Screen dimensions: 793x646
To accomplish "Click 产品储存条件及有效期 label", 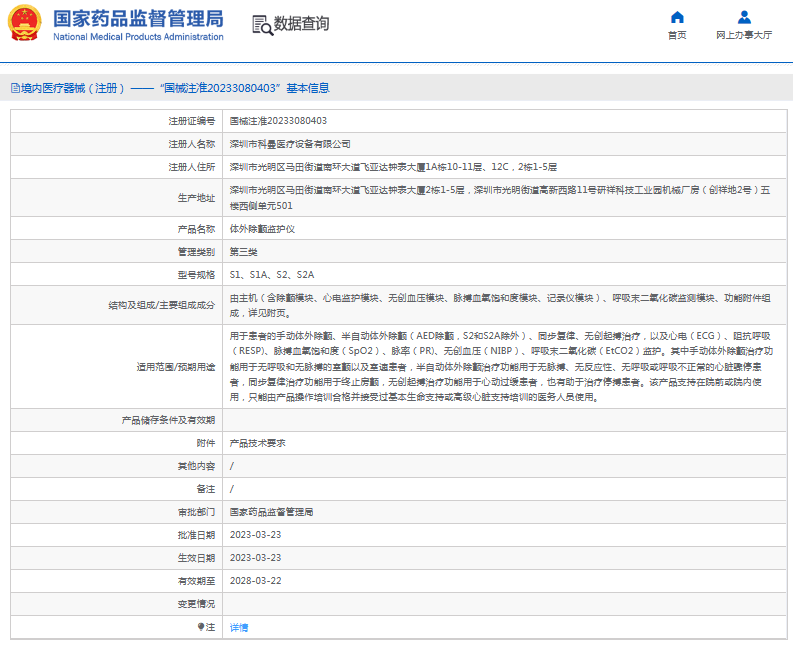I will [x=168, y=420].
